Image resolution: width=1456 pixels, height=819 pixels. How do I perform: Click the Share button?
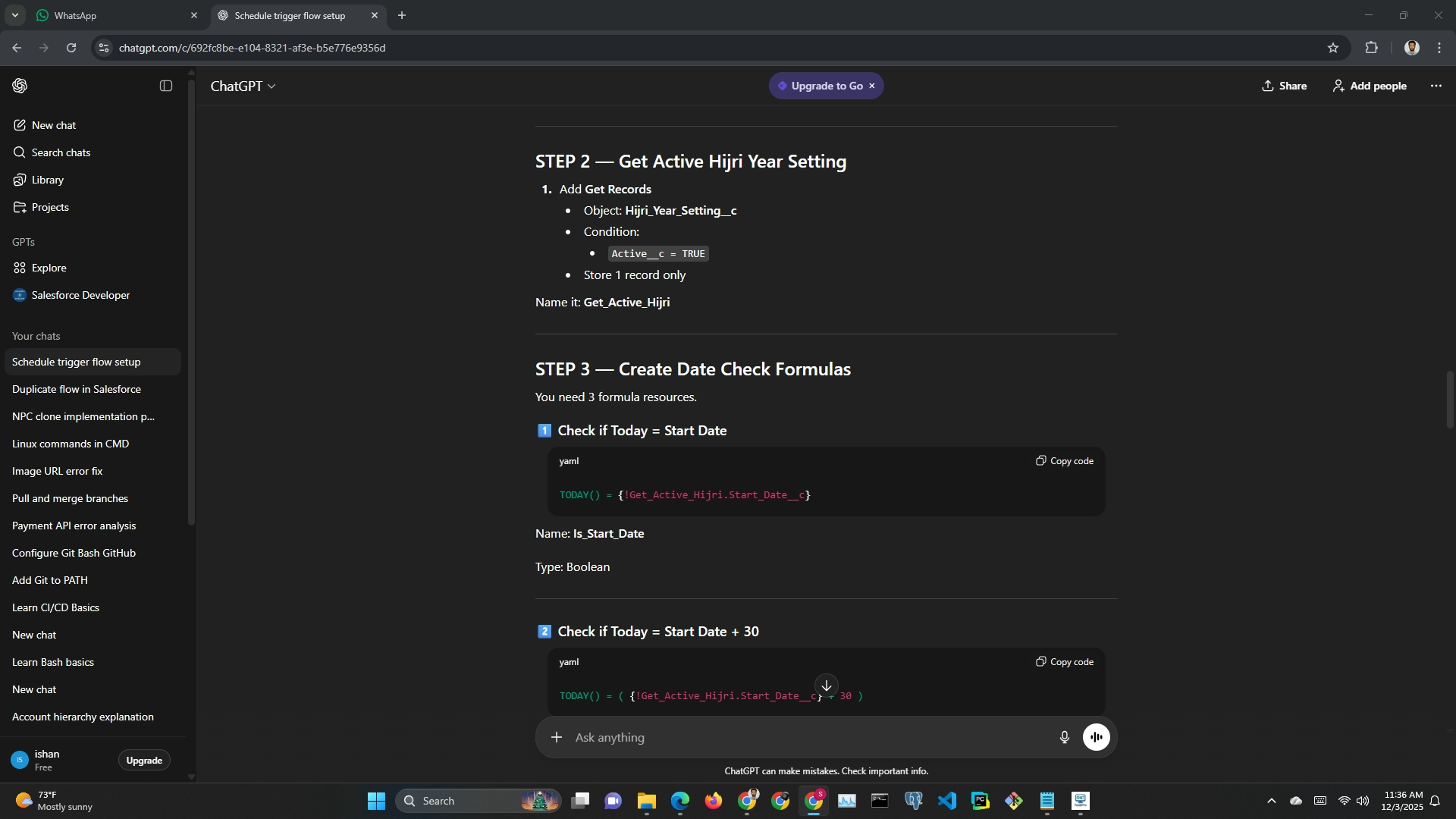coord(1284,86)
